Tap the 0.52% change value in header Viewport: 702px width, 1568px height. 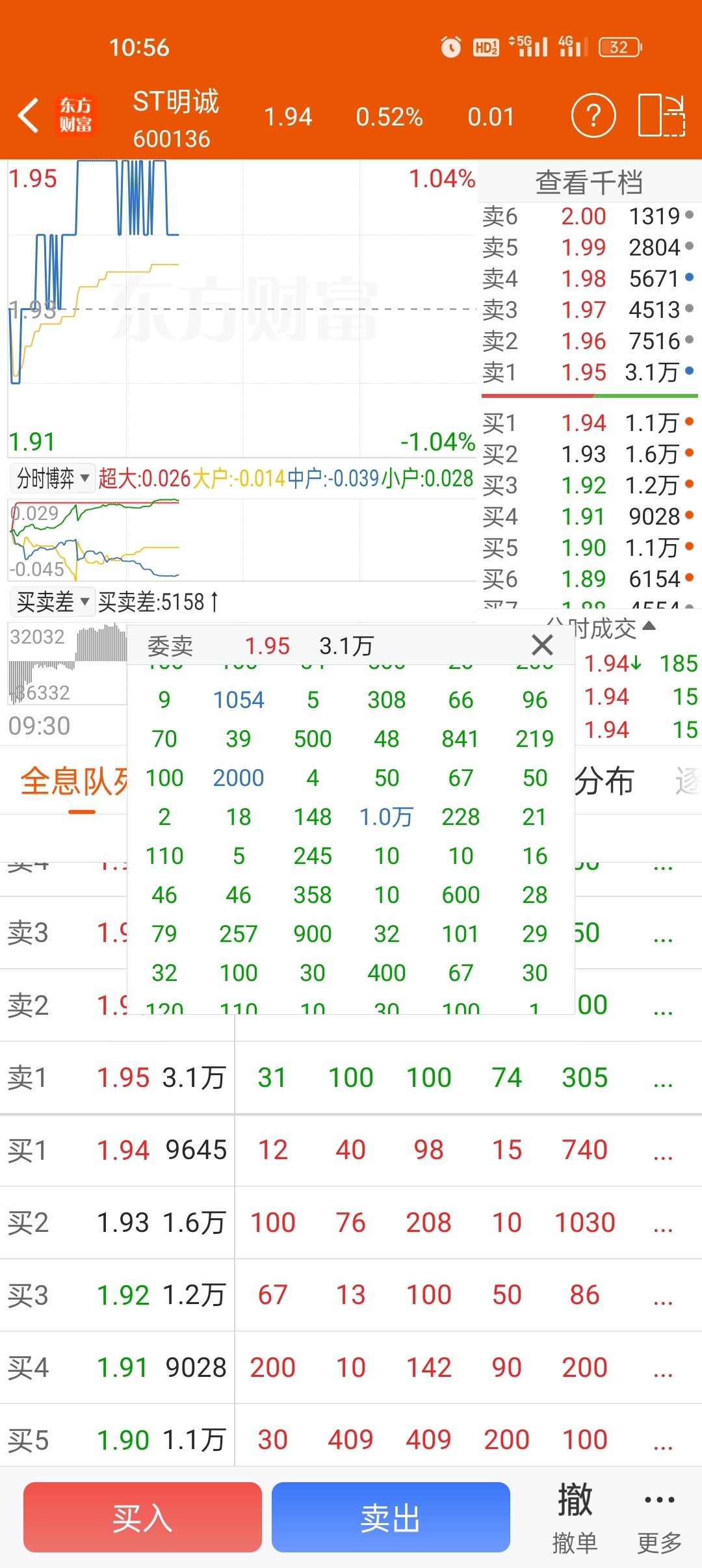point(389,117)
